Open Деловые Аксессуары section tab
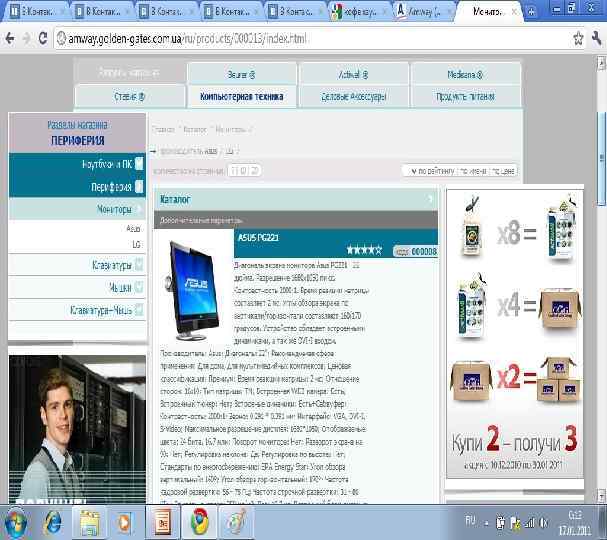The height and width of the screenshot is (540, 607). coord(353,96)
